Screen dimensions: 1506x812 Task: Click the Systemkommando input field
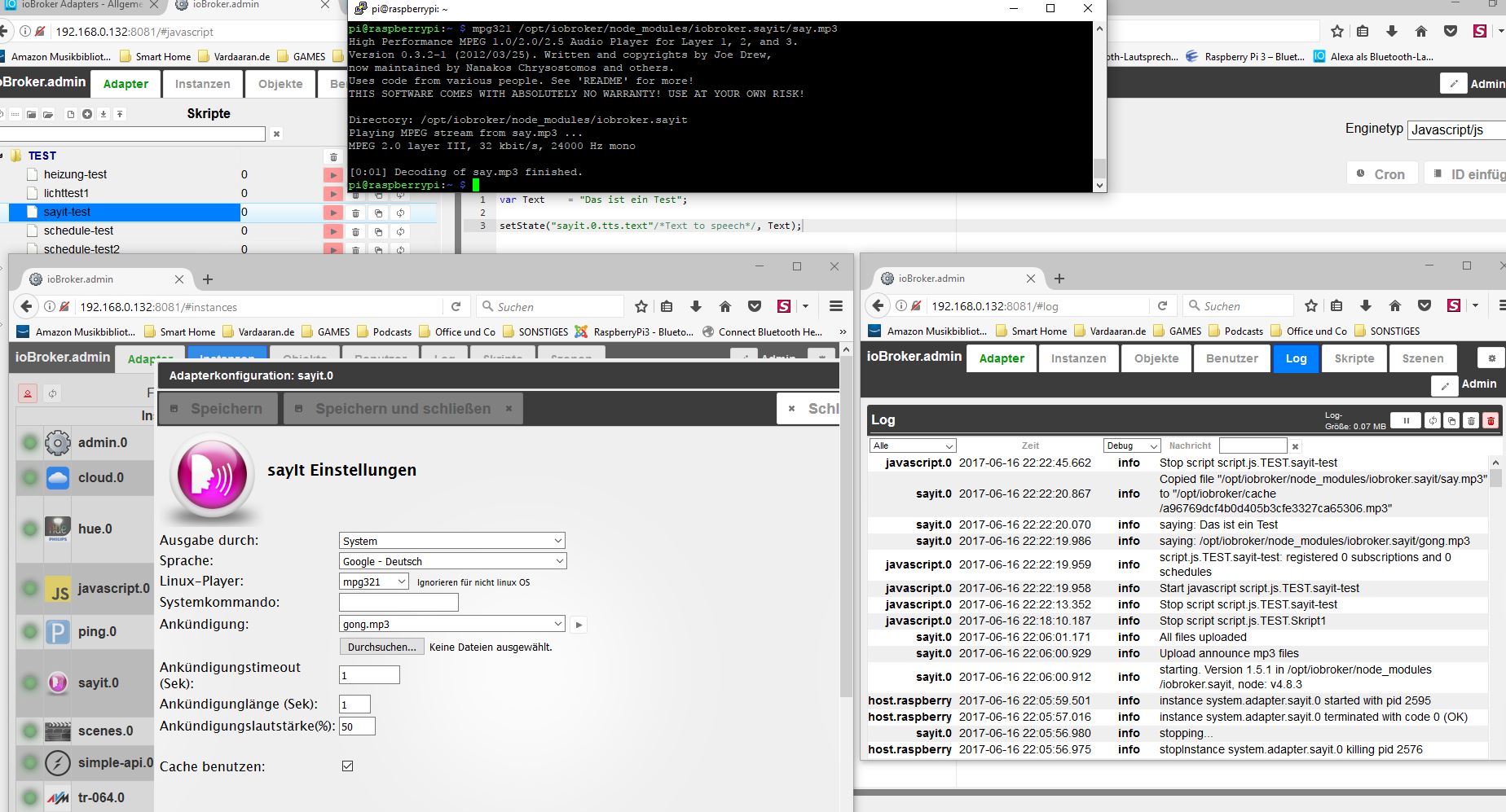[x=399, y=603]
